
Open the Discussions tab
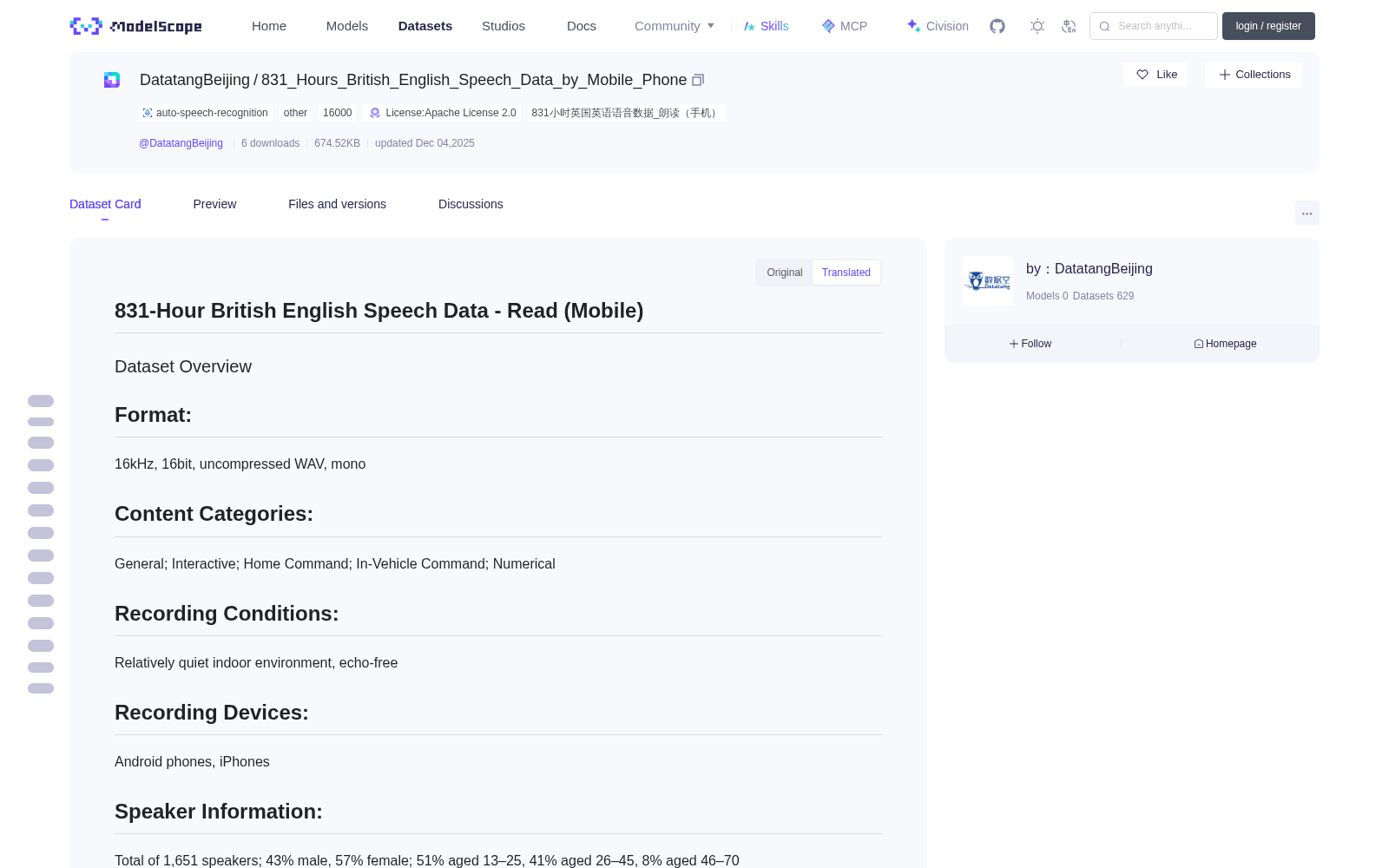tap(471, 204)
